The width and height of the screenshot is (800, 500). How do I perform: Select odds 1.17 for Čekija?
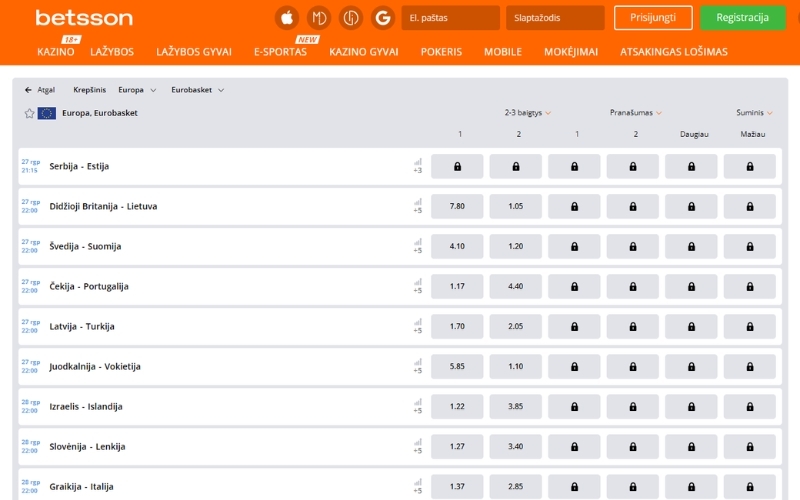pyautogui.click(x=457, y=287)
